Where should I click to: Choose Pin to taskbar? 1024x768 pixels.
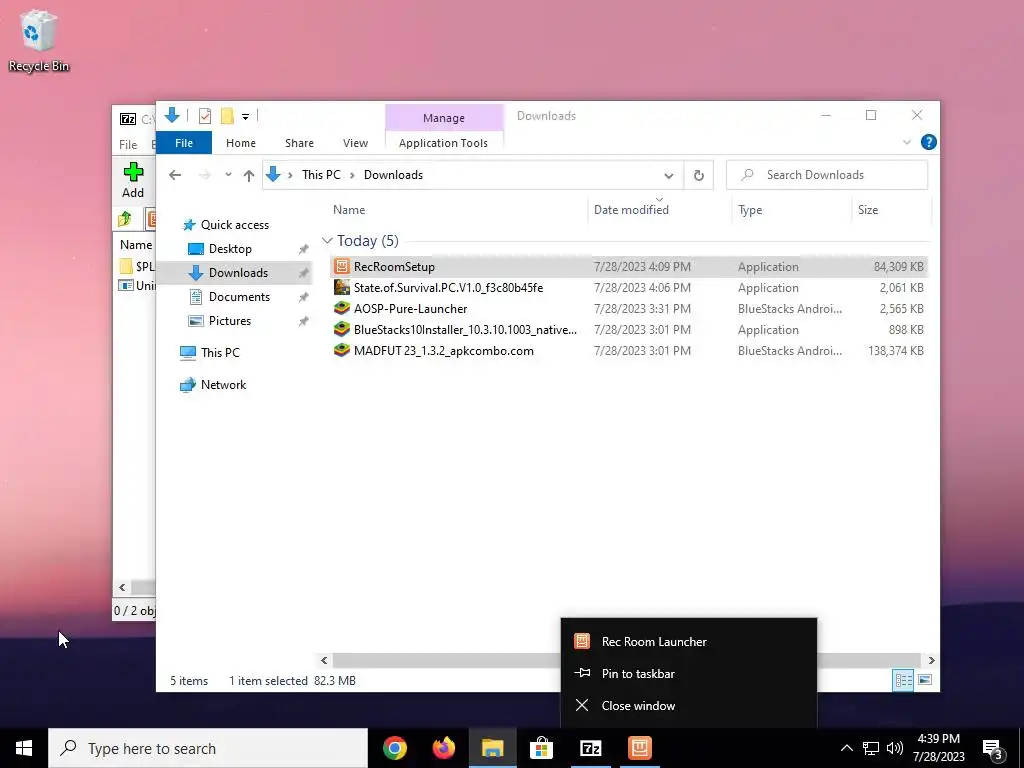(689, 673)
